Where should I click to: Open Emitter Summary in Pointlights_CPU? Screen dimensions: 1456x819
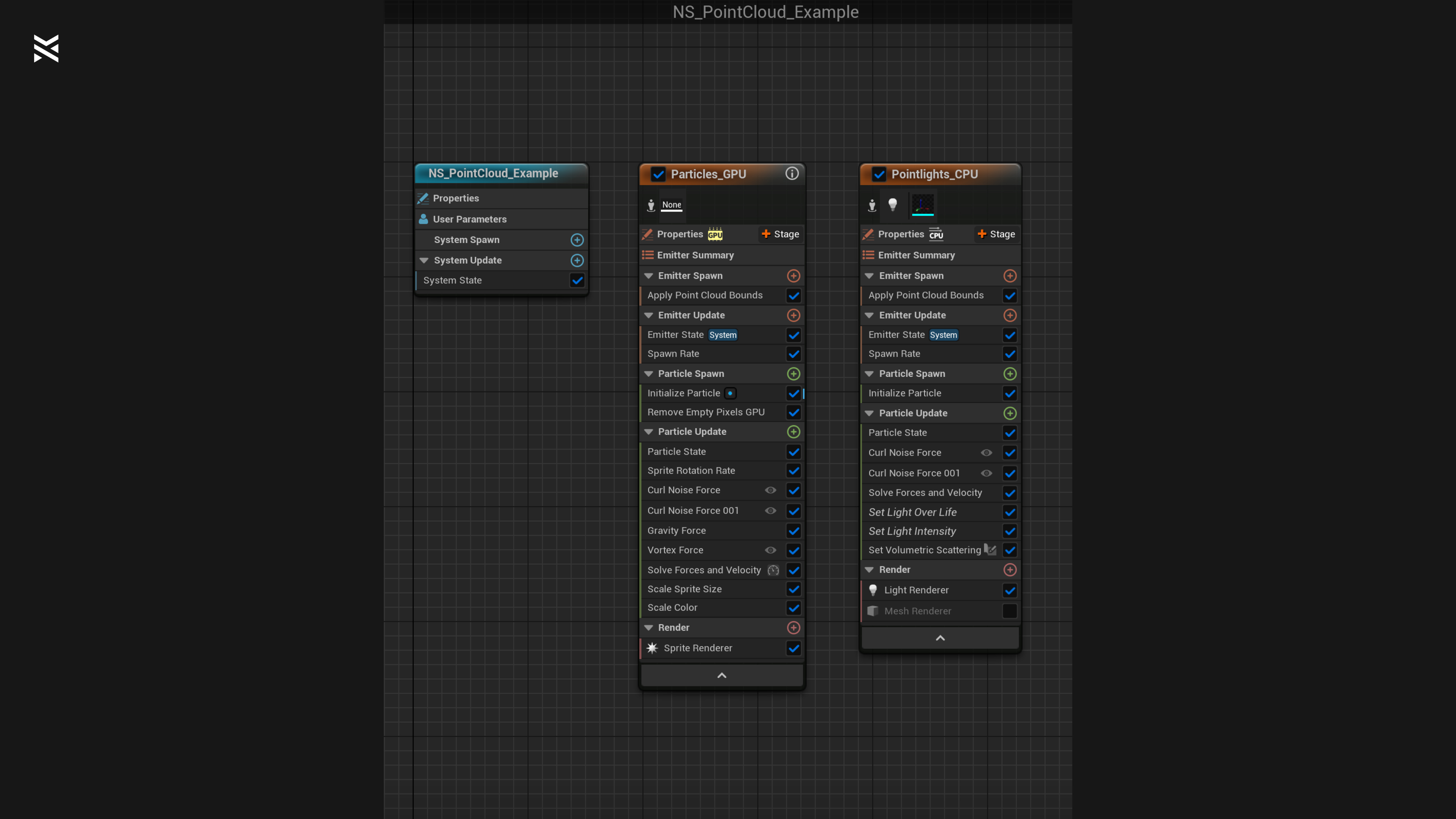[x=916, y=256]
